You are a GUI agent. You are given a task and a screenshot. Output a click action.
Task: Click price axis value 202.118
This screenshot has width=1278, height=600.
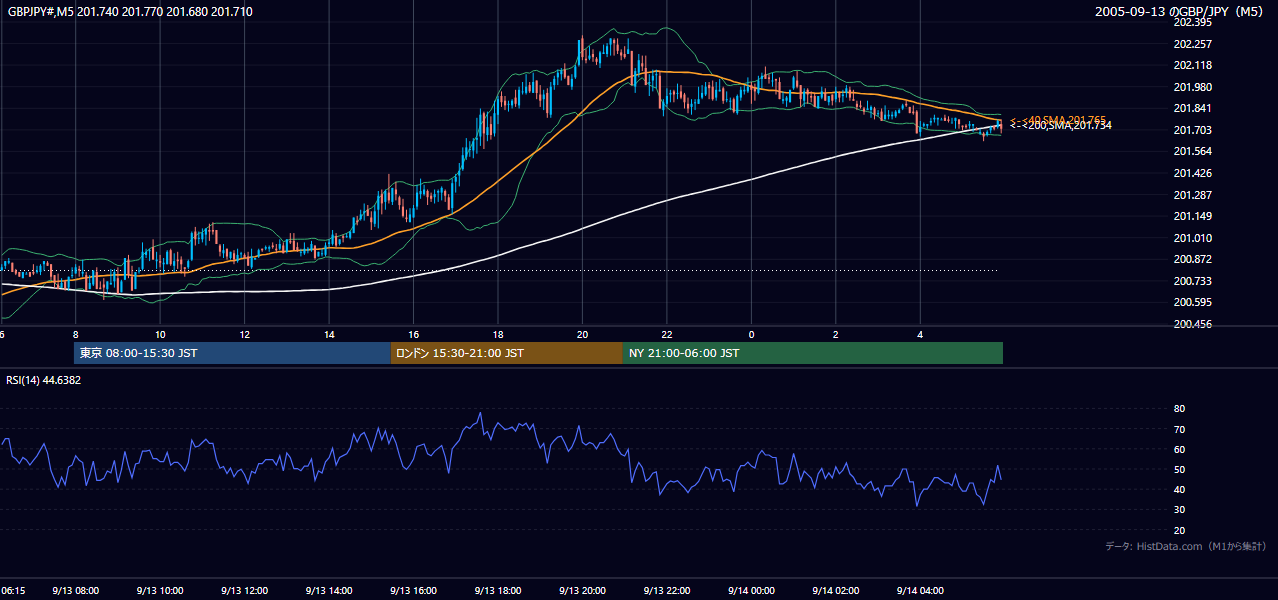point(1192,65)
